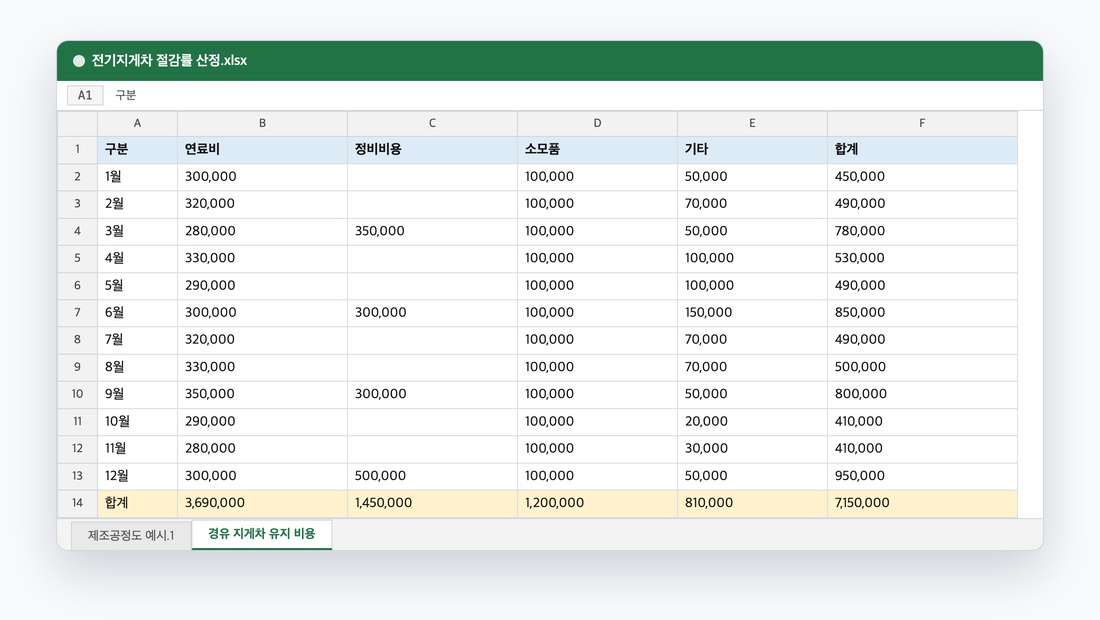Click the 7월 cell
The image size is (1100, 620).
pyautogui.click(x=138, y=340)
